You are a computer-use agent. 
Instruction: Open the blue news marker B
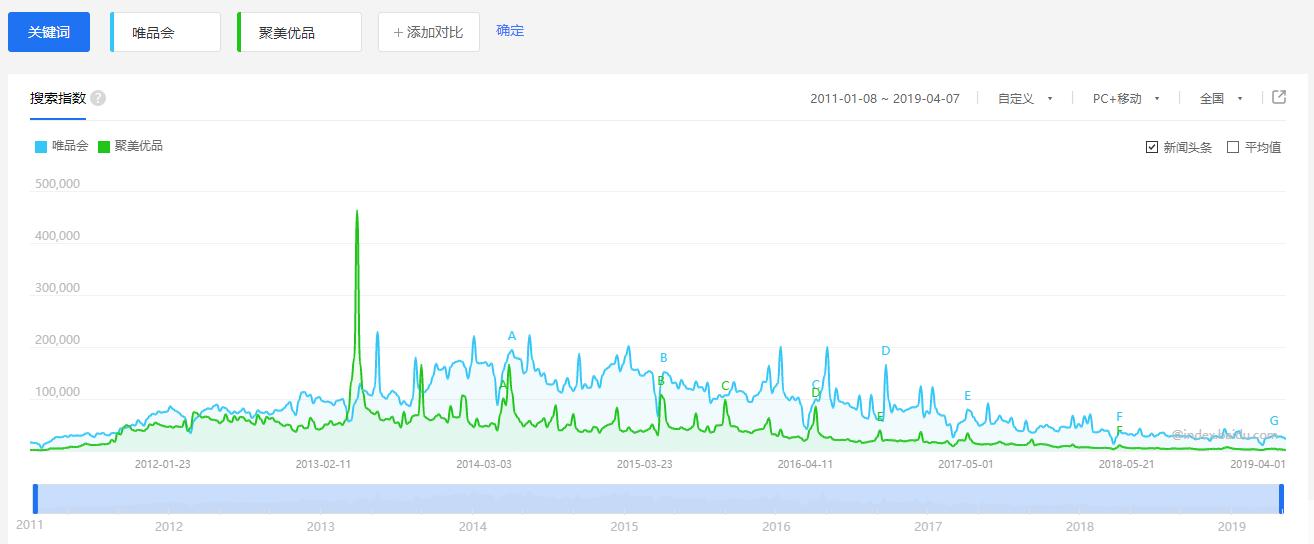(663, 358)
